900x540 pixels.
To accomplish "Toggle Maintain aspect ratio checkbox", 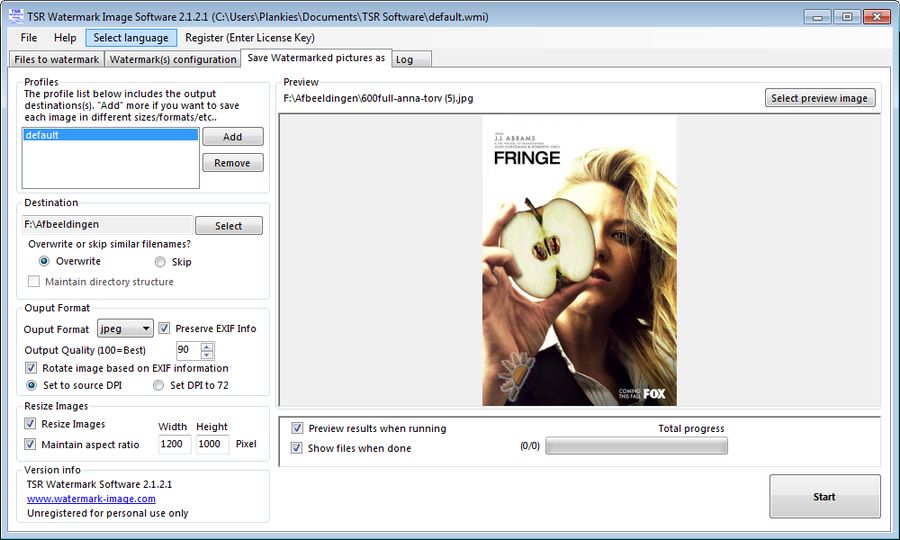I will [x=30, y=444].
